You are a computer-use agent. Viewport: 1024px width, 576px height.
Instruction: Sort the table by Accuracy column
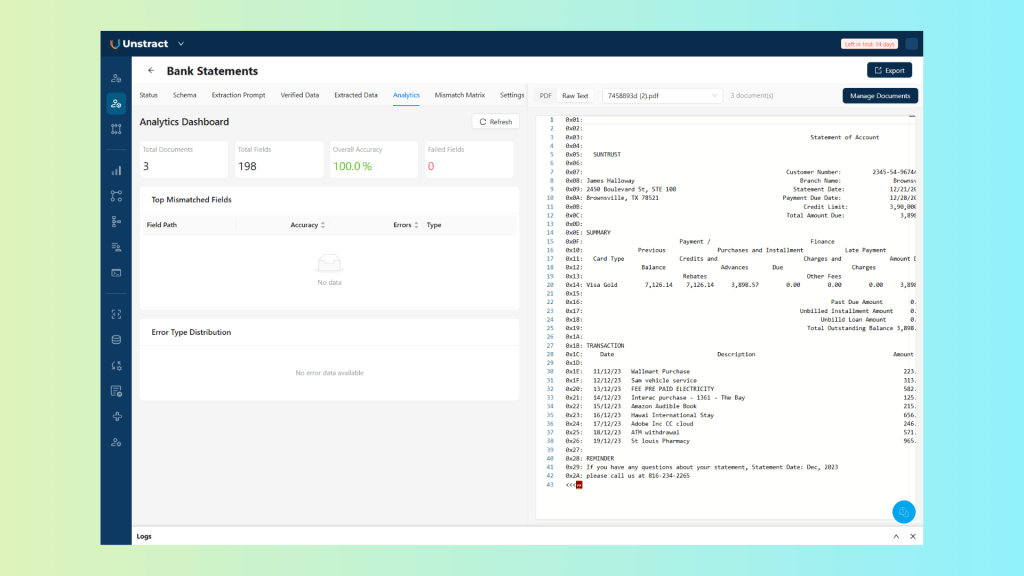tap(308, 225)
